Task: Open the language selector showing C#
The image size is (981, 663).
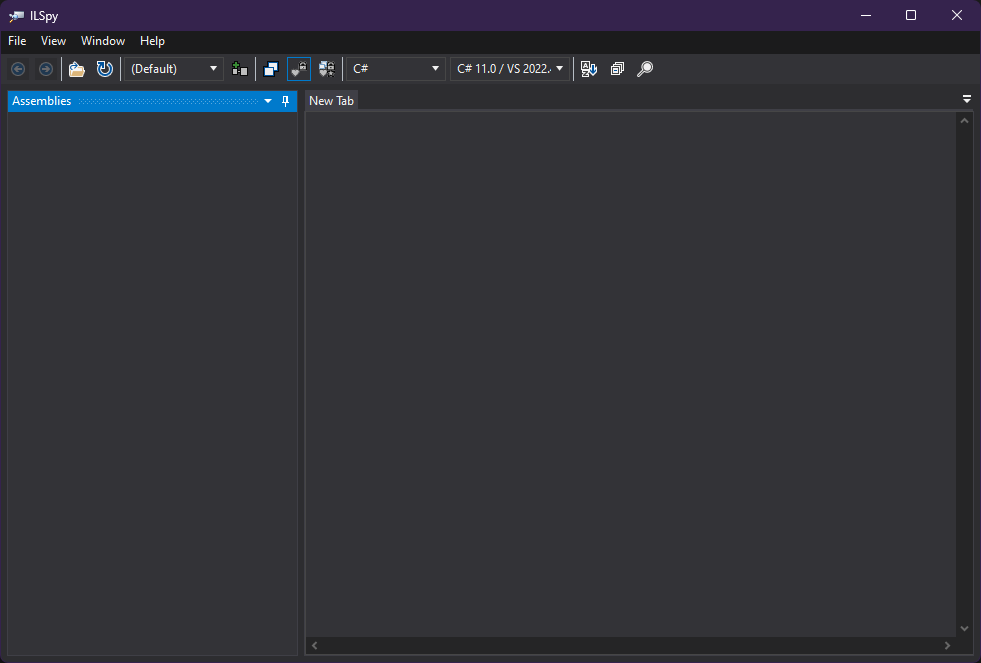Action: pyautogui.click(x=395, y=68)
